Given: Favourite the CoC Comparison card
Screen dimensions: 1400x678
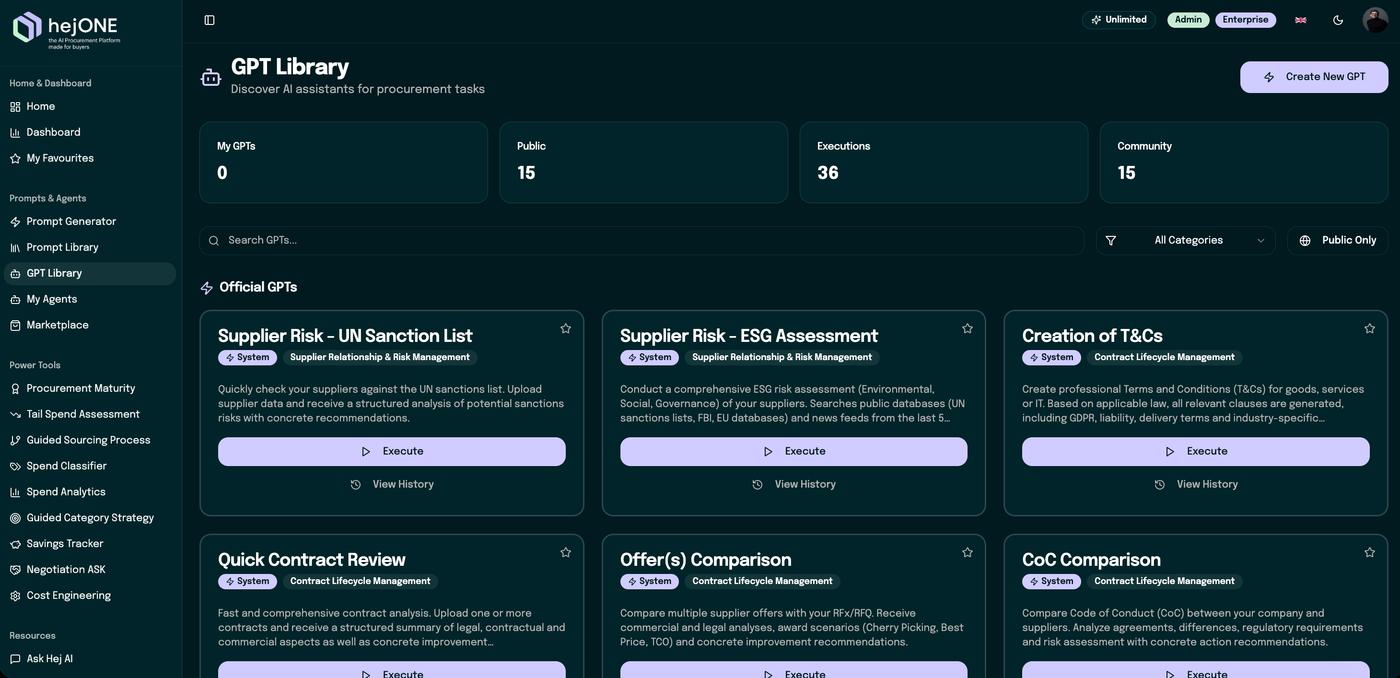Looking at the screenshot, I should pos(1369,552).
